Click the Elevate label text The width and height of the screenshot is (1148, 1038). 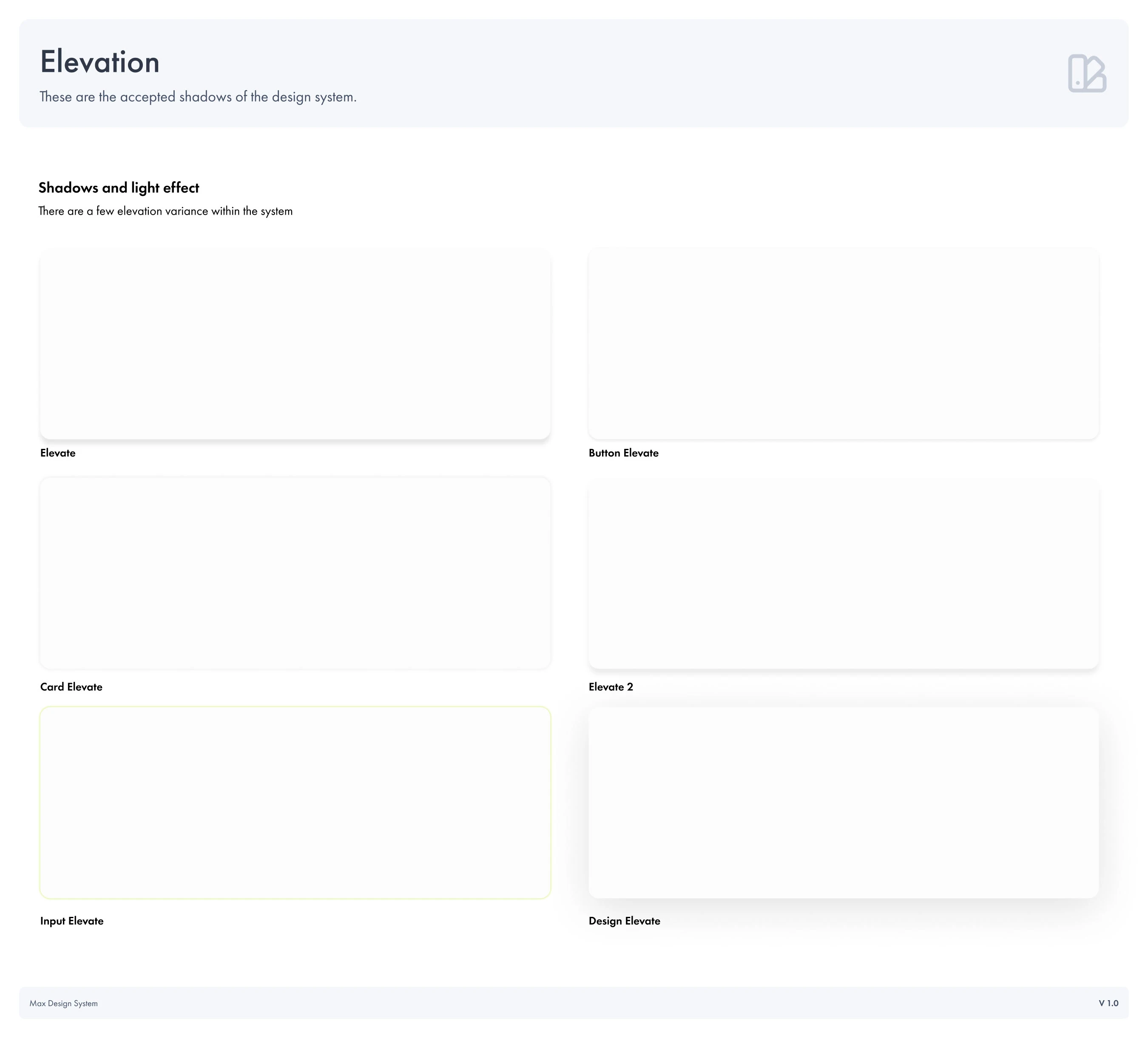(57, 453)
